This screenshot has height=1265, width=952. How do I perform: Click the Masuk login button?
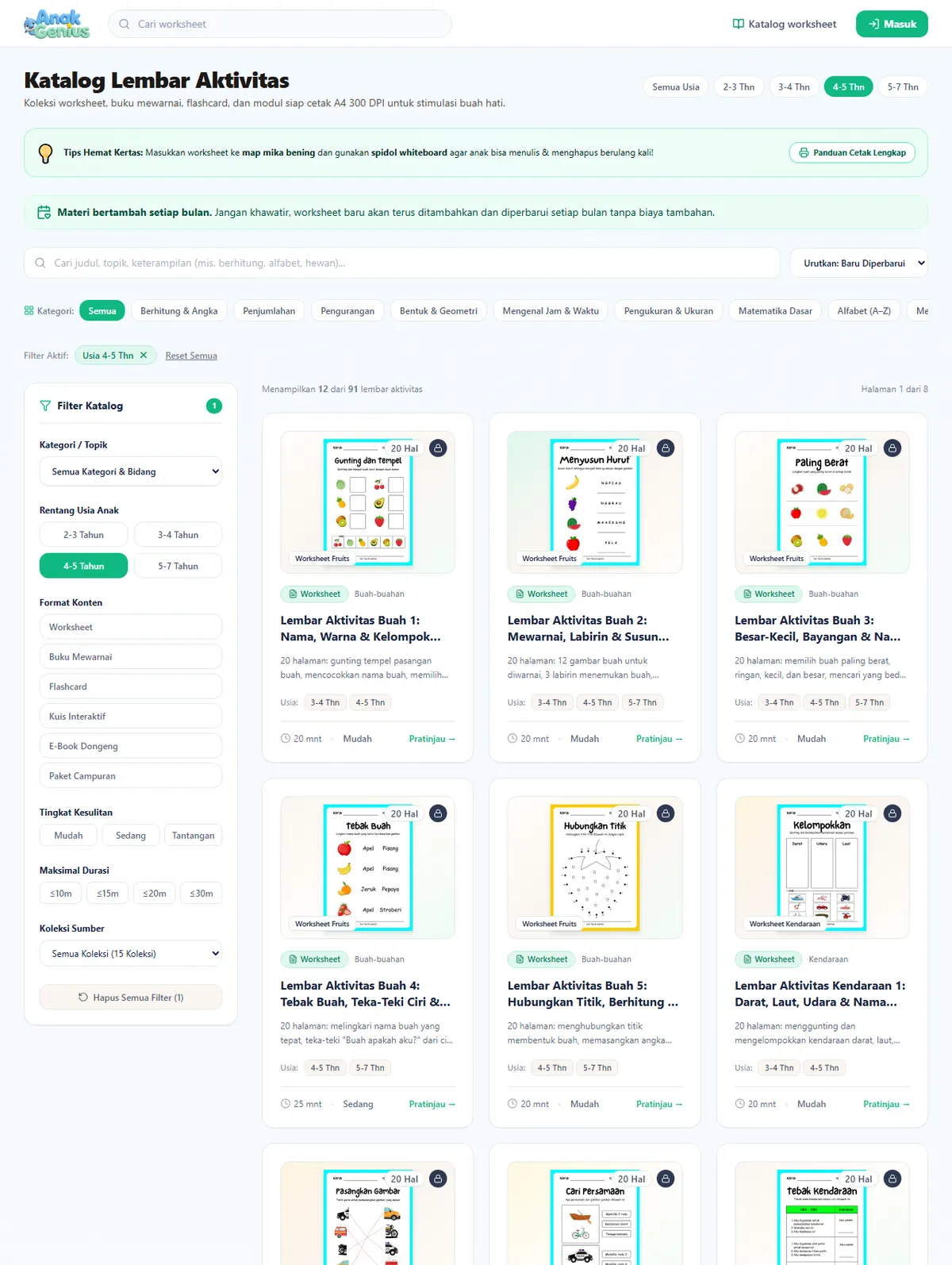click(892, 24)
